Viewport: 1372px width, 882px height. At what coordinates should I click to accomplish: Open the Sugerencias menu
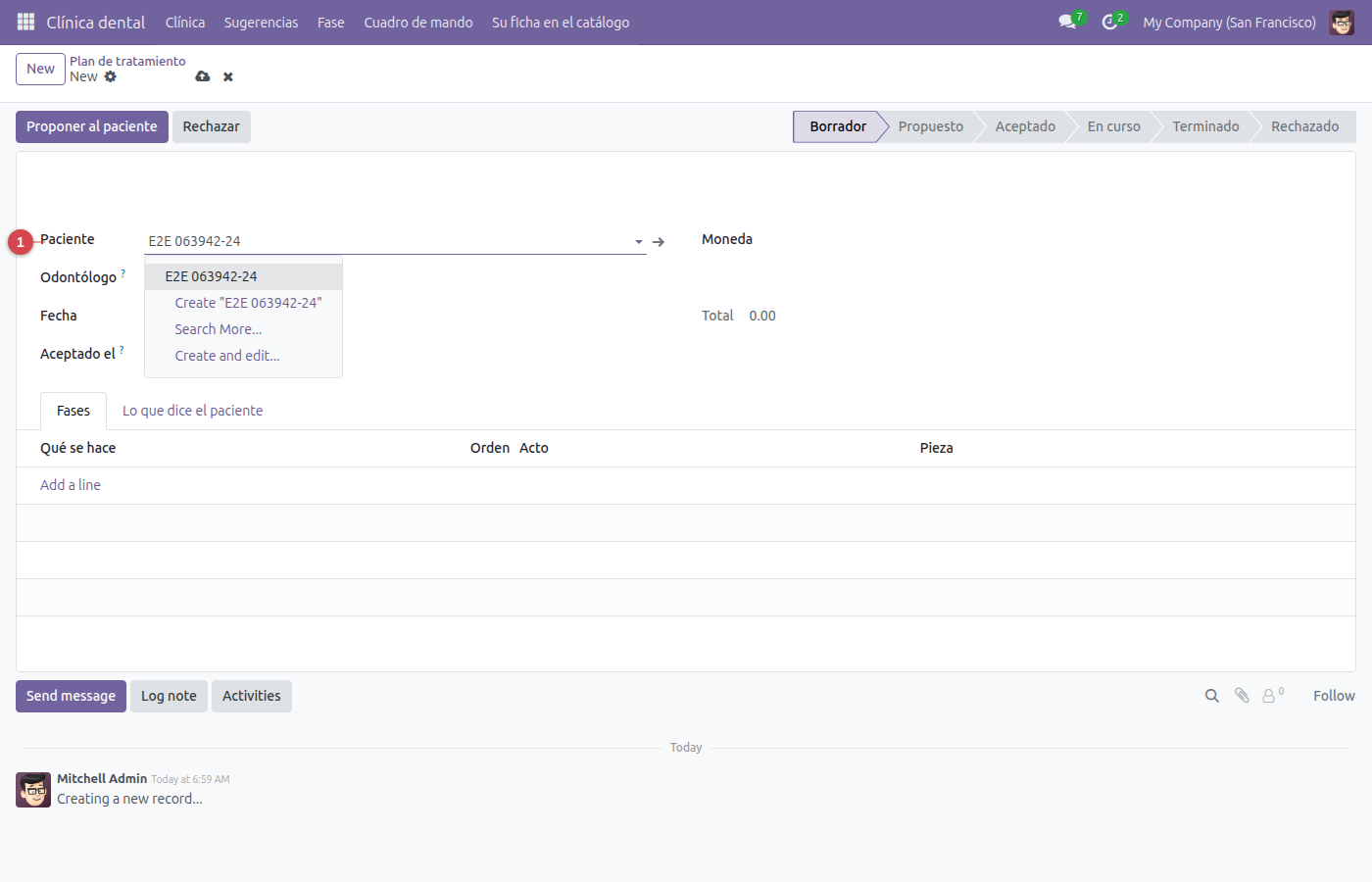tap(261, 22)
